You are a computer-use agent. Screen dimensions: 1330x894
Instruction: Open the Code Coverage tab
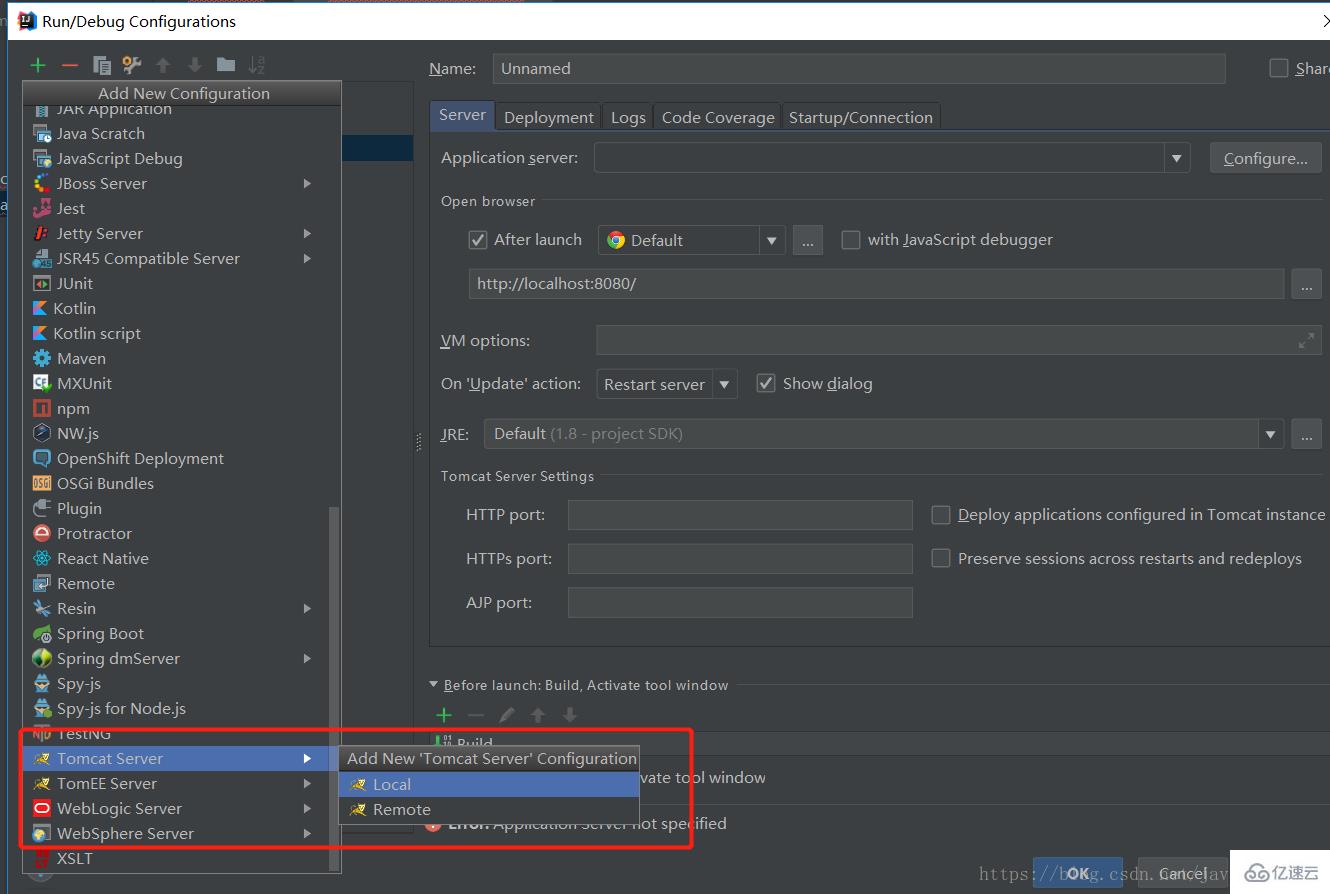pos(718,117)
